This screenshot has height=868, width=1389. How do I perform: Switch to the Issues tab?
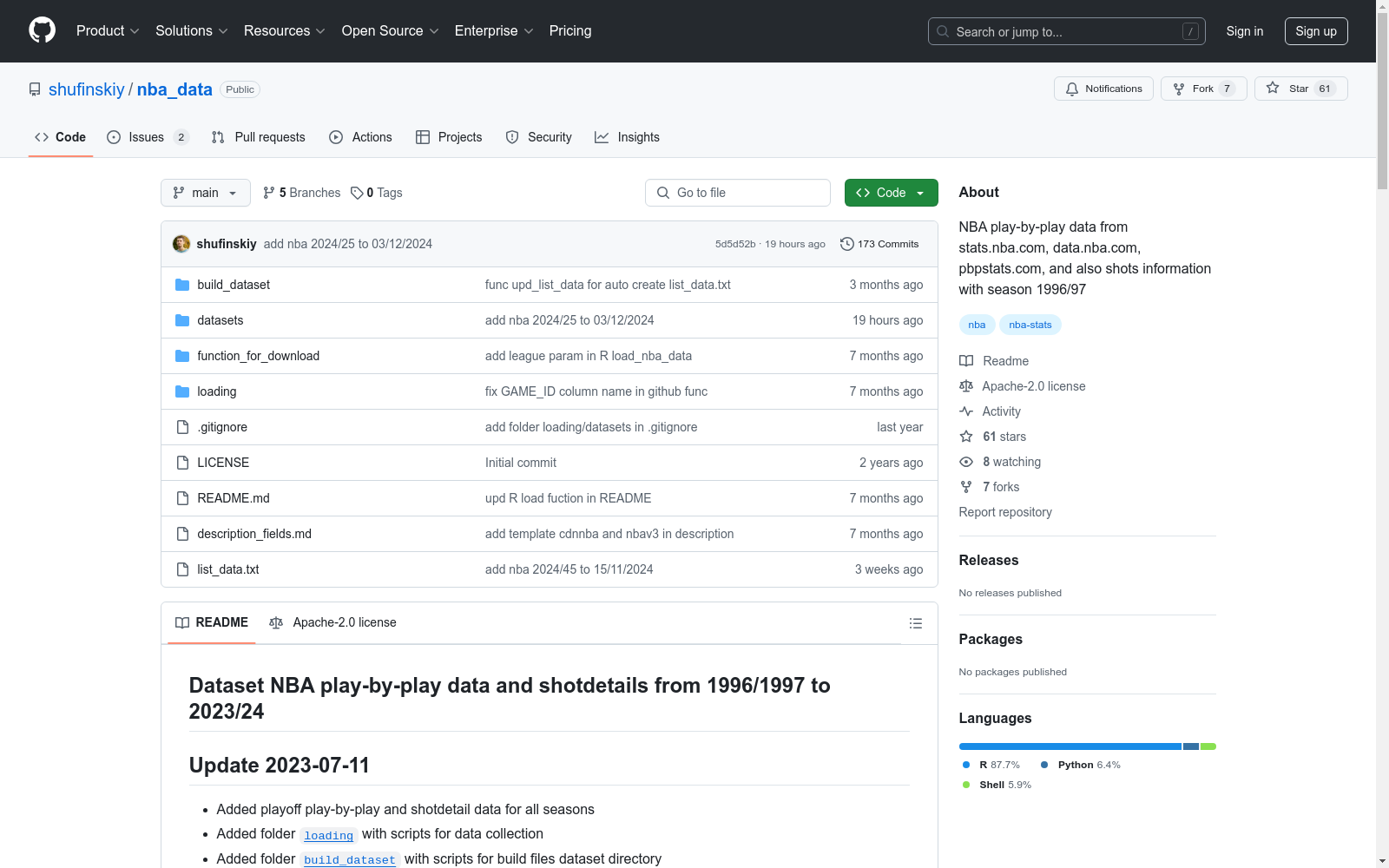(x=147, y=137)
